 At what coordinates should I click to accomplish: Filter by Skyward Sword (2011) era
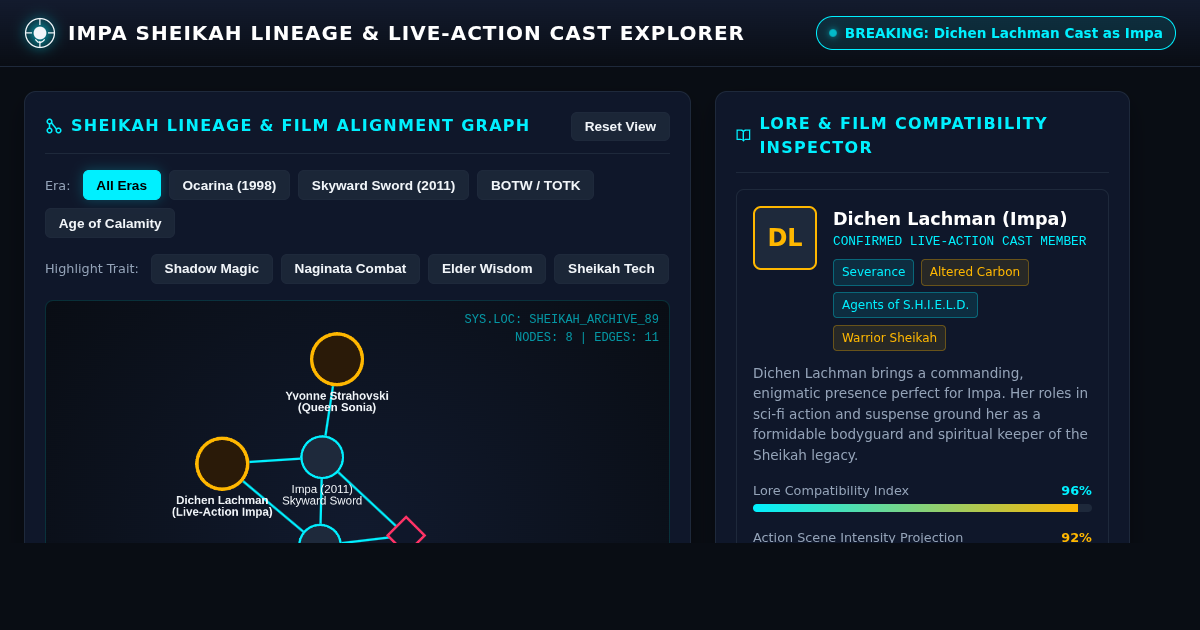click(383, 185)
